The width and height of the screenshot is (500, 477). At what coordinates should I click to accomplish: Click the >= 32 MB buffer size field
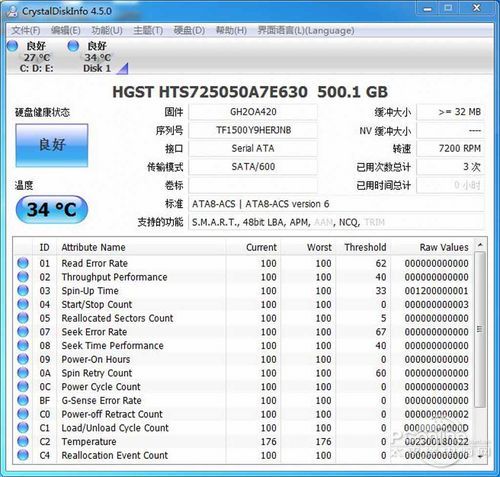(x=450, y=112)
